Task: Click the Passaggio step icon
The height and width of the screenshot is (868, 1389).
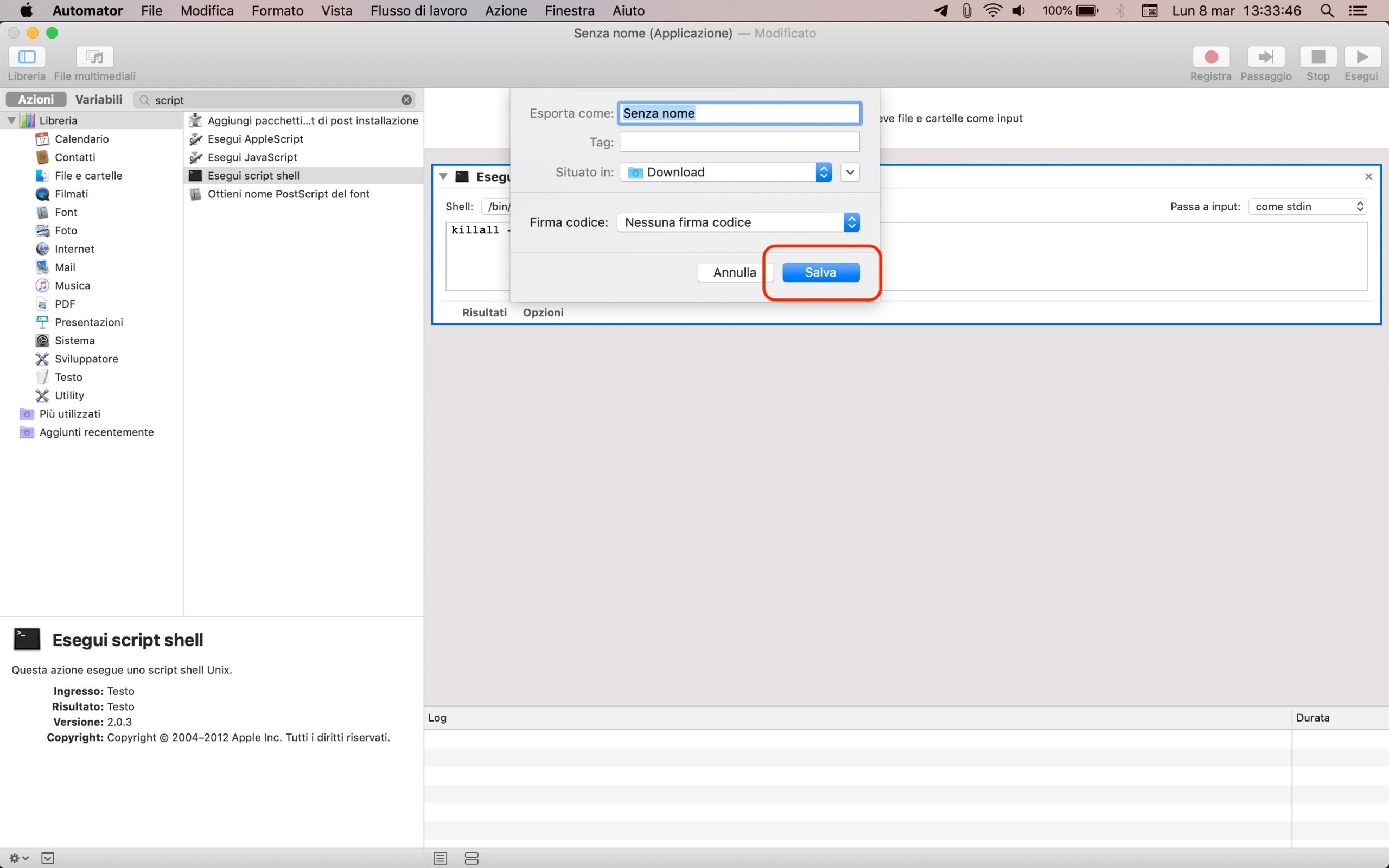Action: point(1266,57)
